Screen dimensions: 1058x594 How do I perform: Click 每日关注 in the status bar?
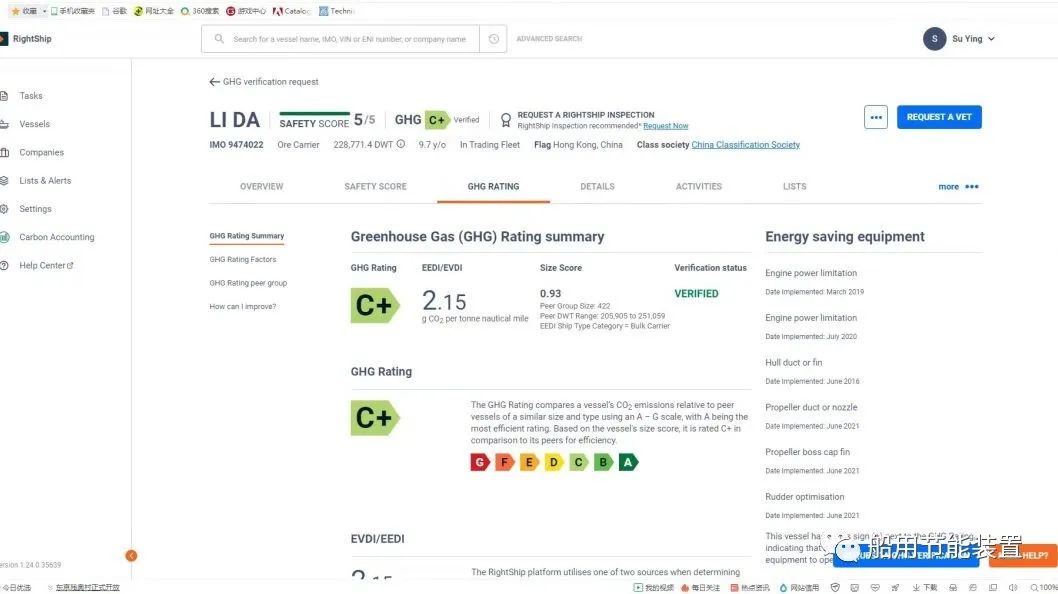tap(702, 588)
